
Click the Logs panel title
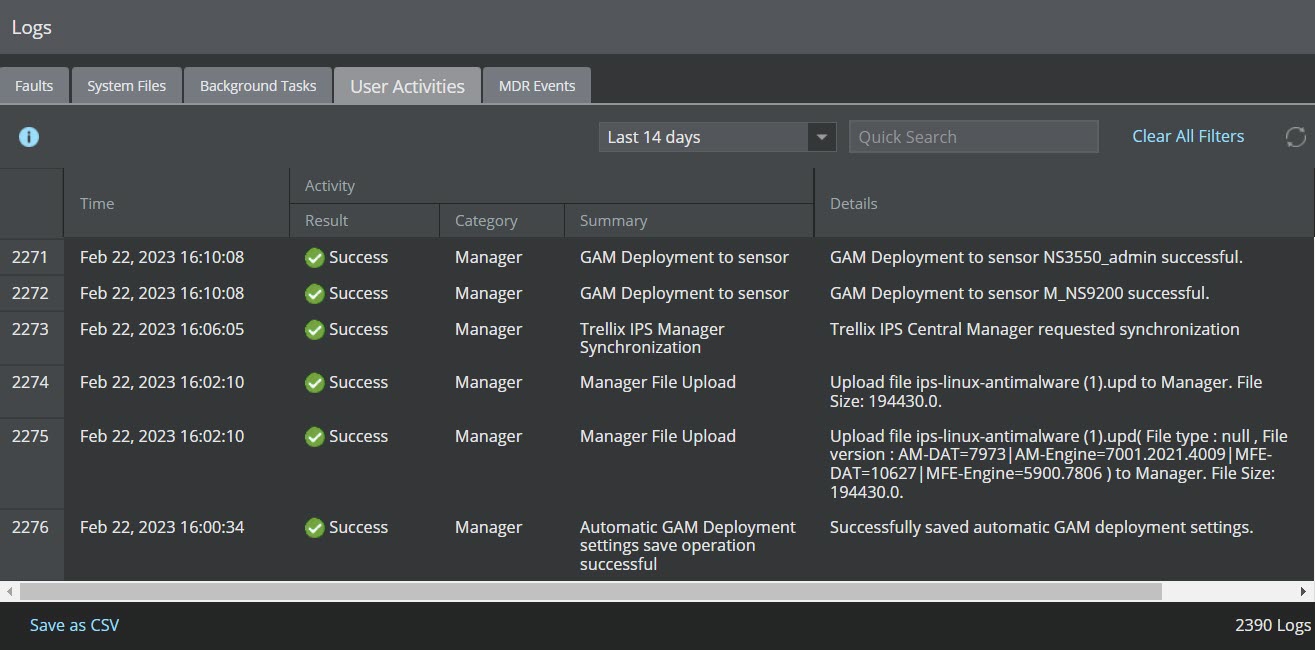pyautogui.click(x=32, y=27)
